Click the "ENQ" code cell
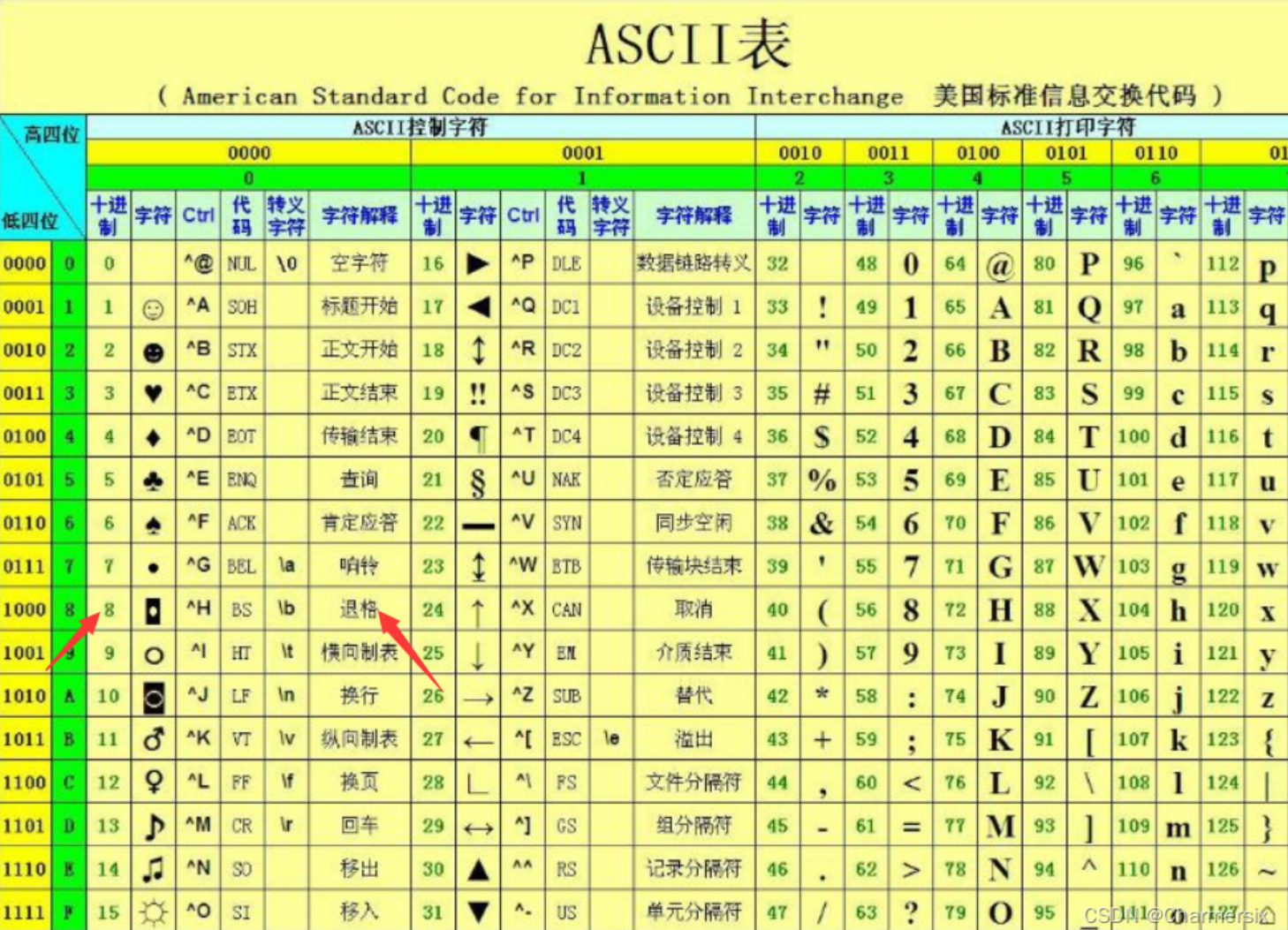 point(241,480)
